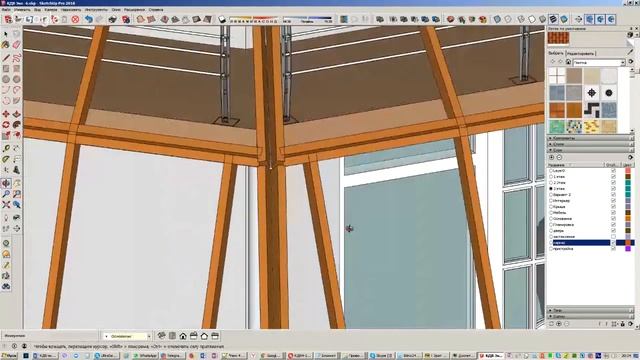The height and width of the screenshot is (360, 640).
Task: Click the Print icon in top toolbar
Action: pyautogui.click(x=112, y=19)
